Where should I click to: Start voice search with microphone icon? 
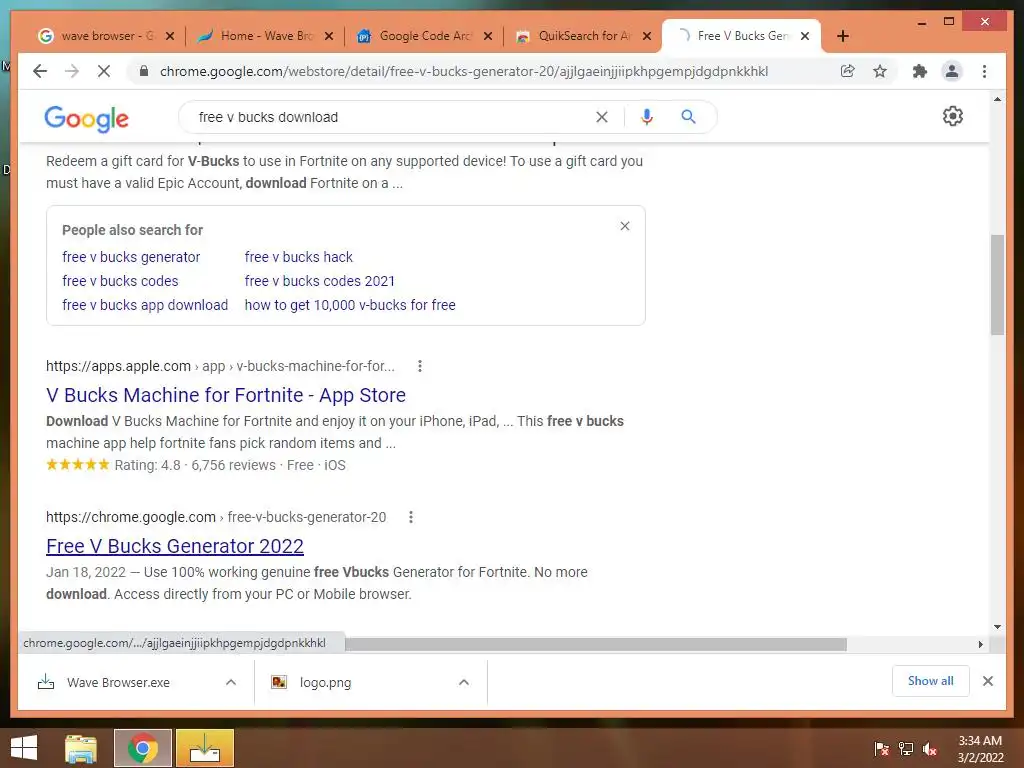pyautogui.click(x=647, y=117)
